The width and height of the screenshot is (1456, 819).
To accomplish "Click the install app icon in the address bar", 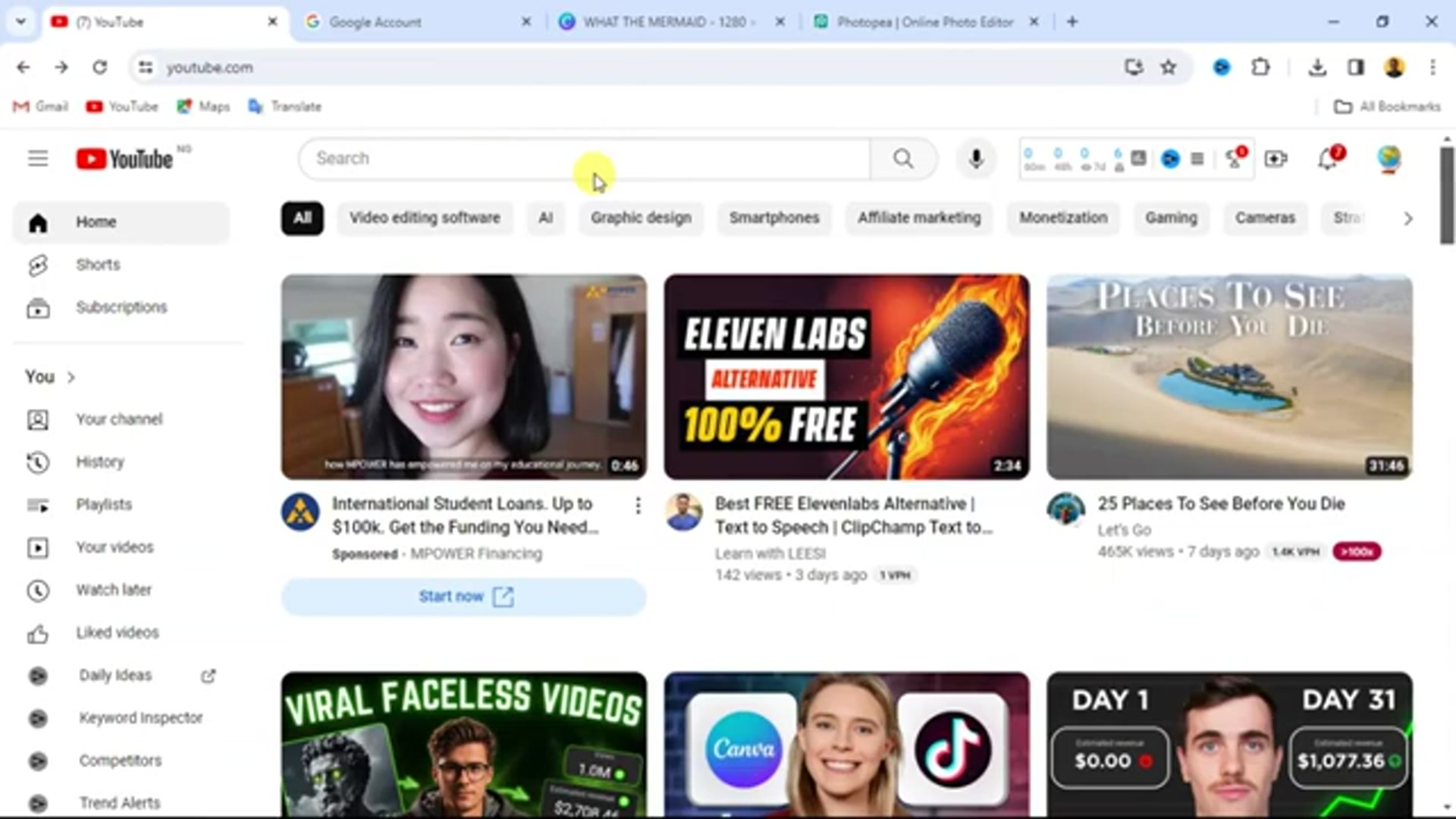I will [x=1134, y=67].
